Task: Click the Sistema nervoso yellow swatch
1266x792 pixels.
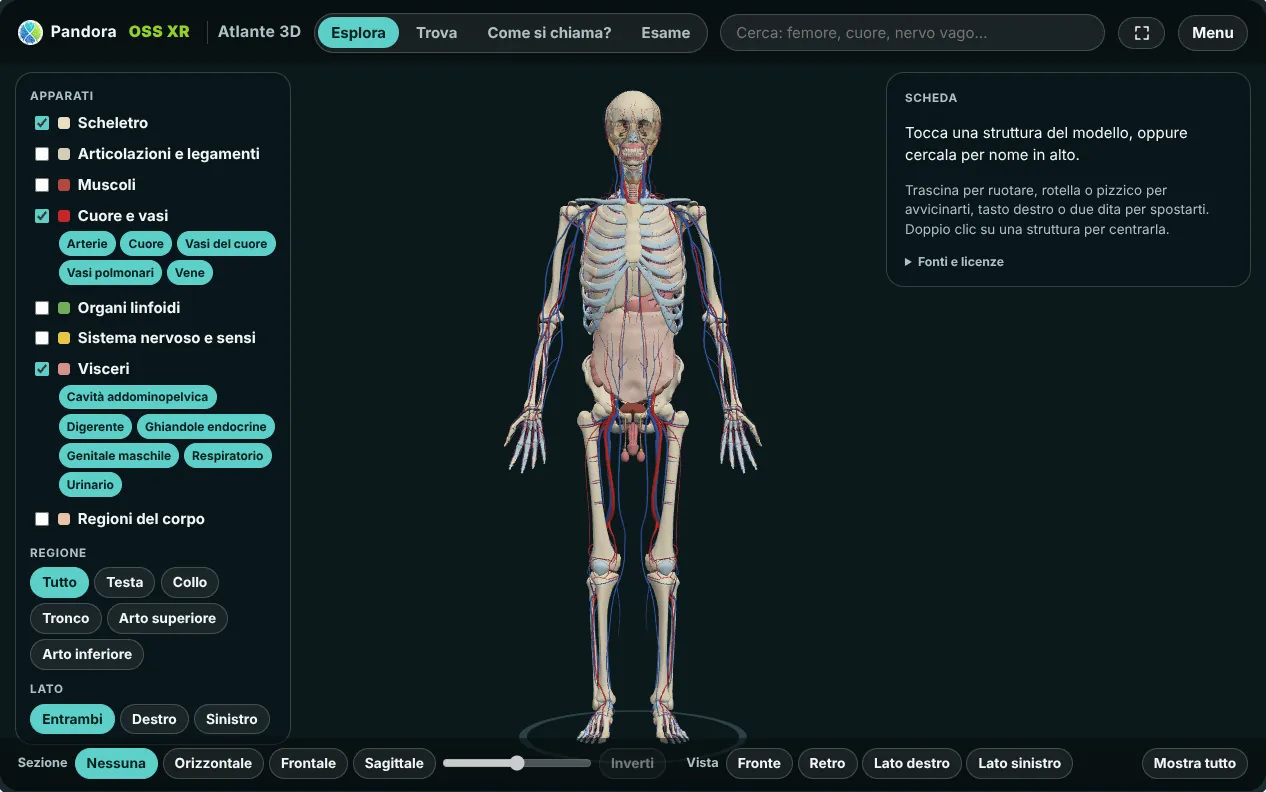Action: (x=64, y=338)
